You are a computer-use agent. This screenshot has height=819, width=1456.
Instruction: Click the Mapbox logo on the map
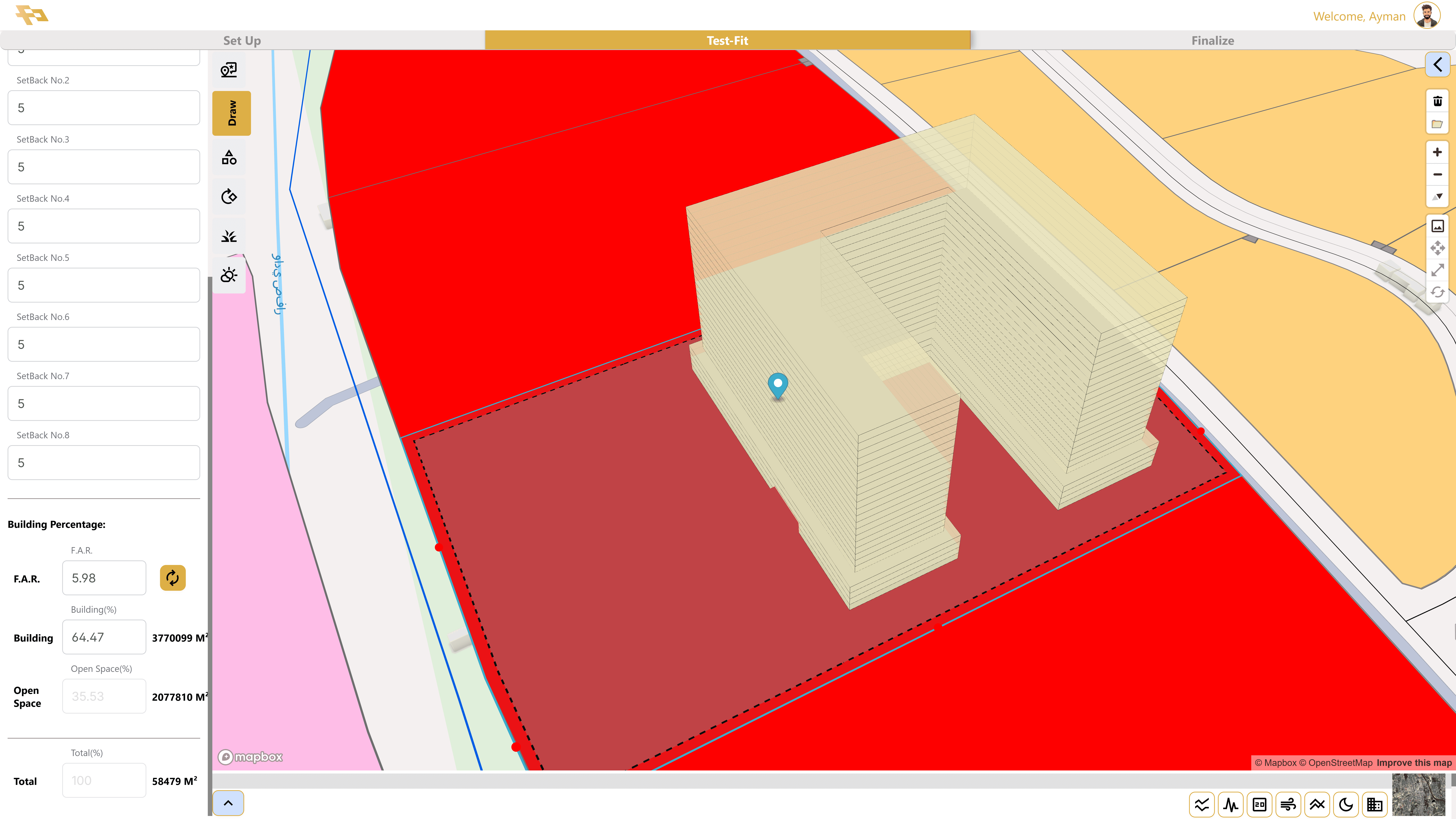tap(250, 757)
